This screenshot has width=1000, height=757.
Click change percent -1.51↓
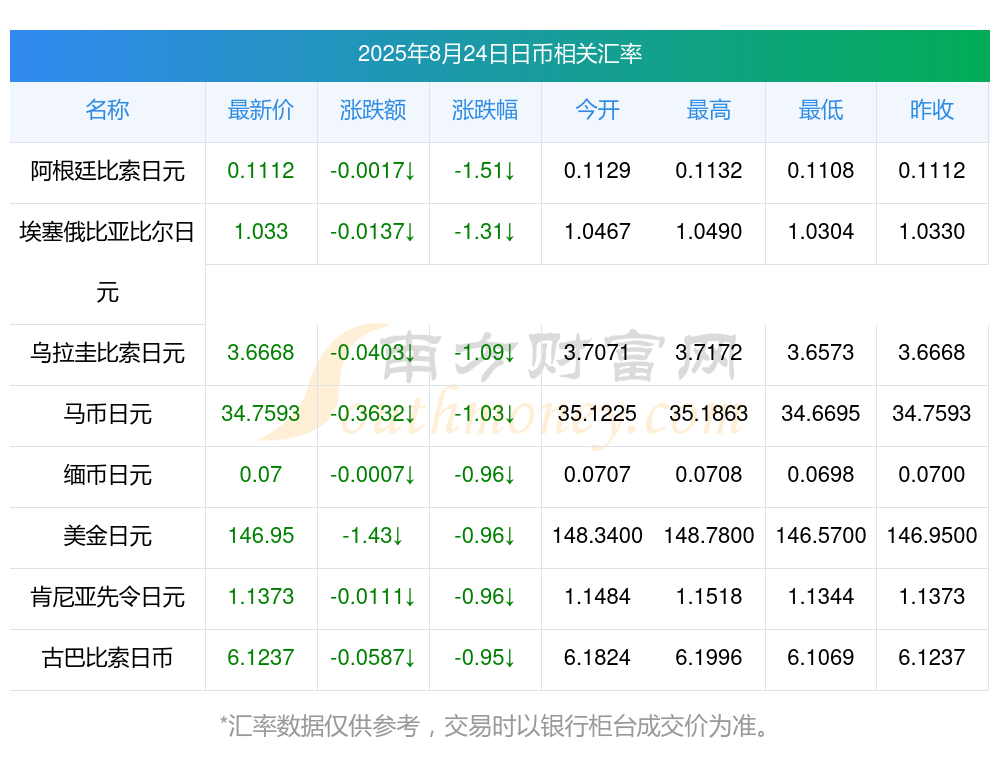coord(485,171)
